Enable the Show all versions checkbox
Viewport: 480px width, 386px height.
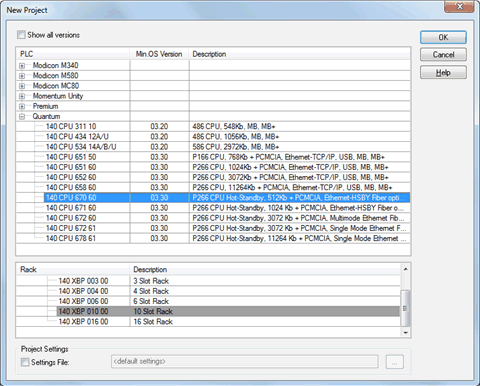(x=21, y=35)
